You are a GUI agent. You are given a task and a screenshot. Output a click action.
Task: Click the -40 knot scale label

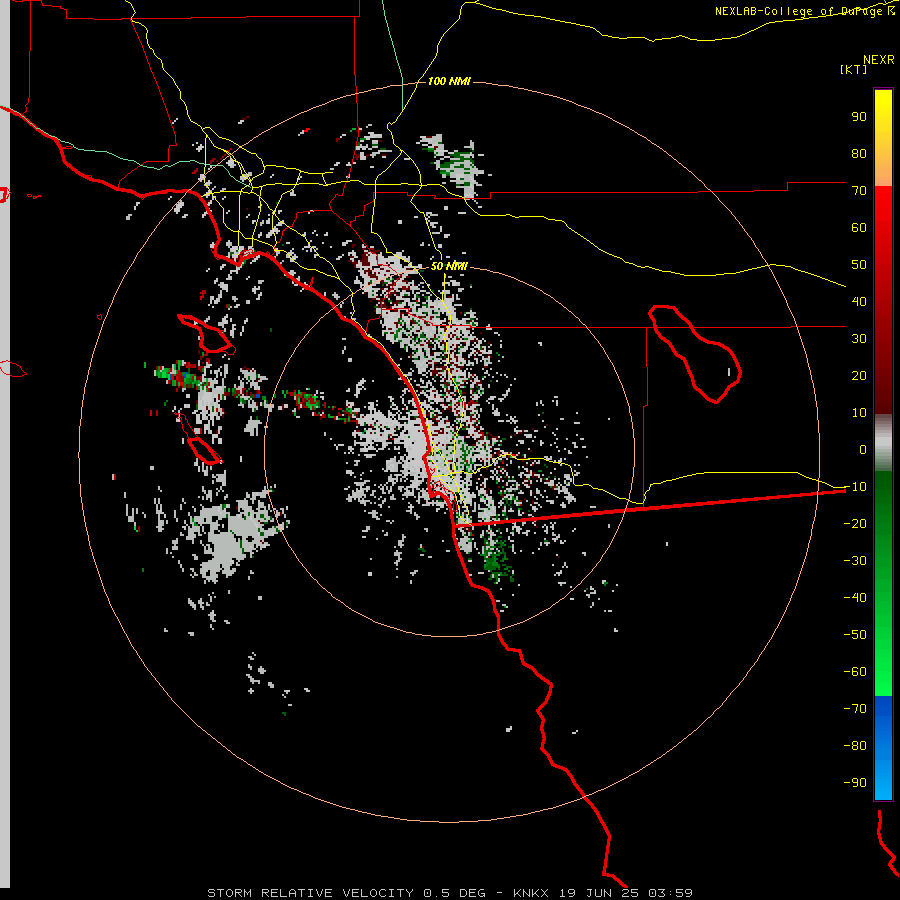855,598
